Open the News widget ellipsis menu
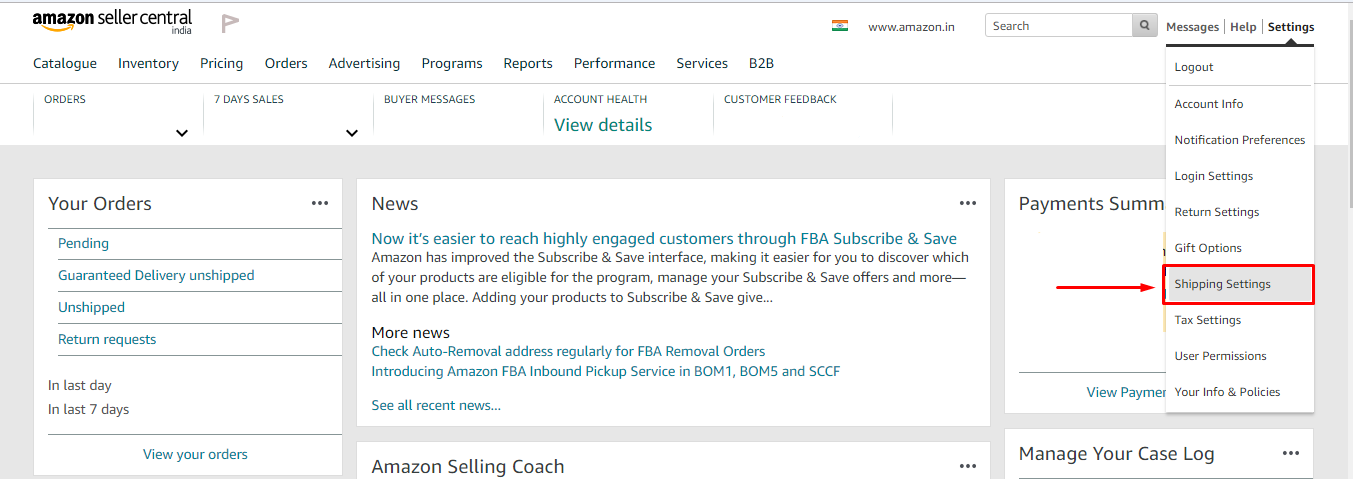1353x479 pixels. (968, 203)
